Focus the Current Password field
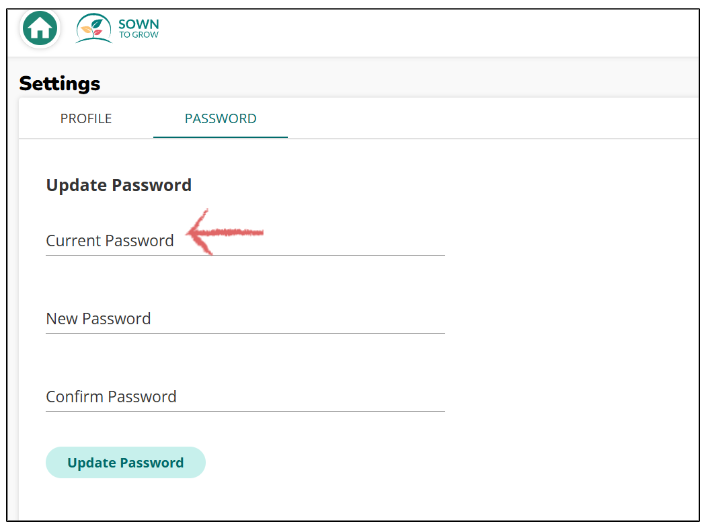The width and height of the screenshot is (705, 530). pyautogui.click(x=245, y=241)
